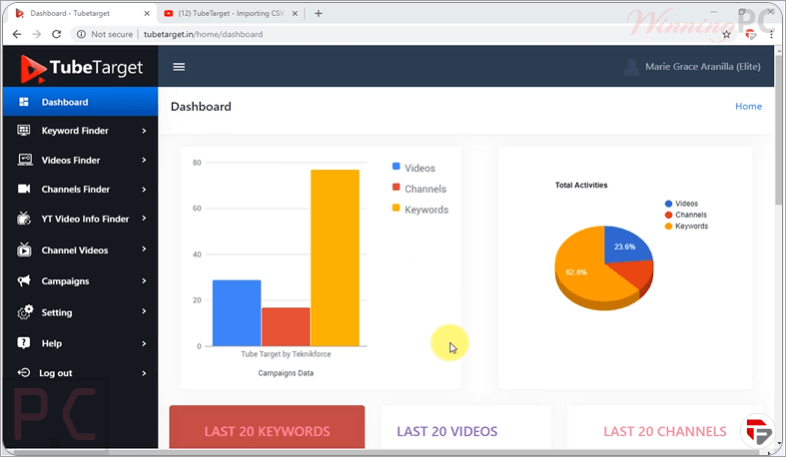Open a new browser tab
Viewport: 786px width, 457px height.
coord(318,14)
